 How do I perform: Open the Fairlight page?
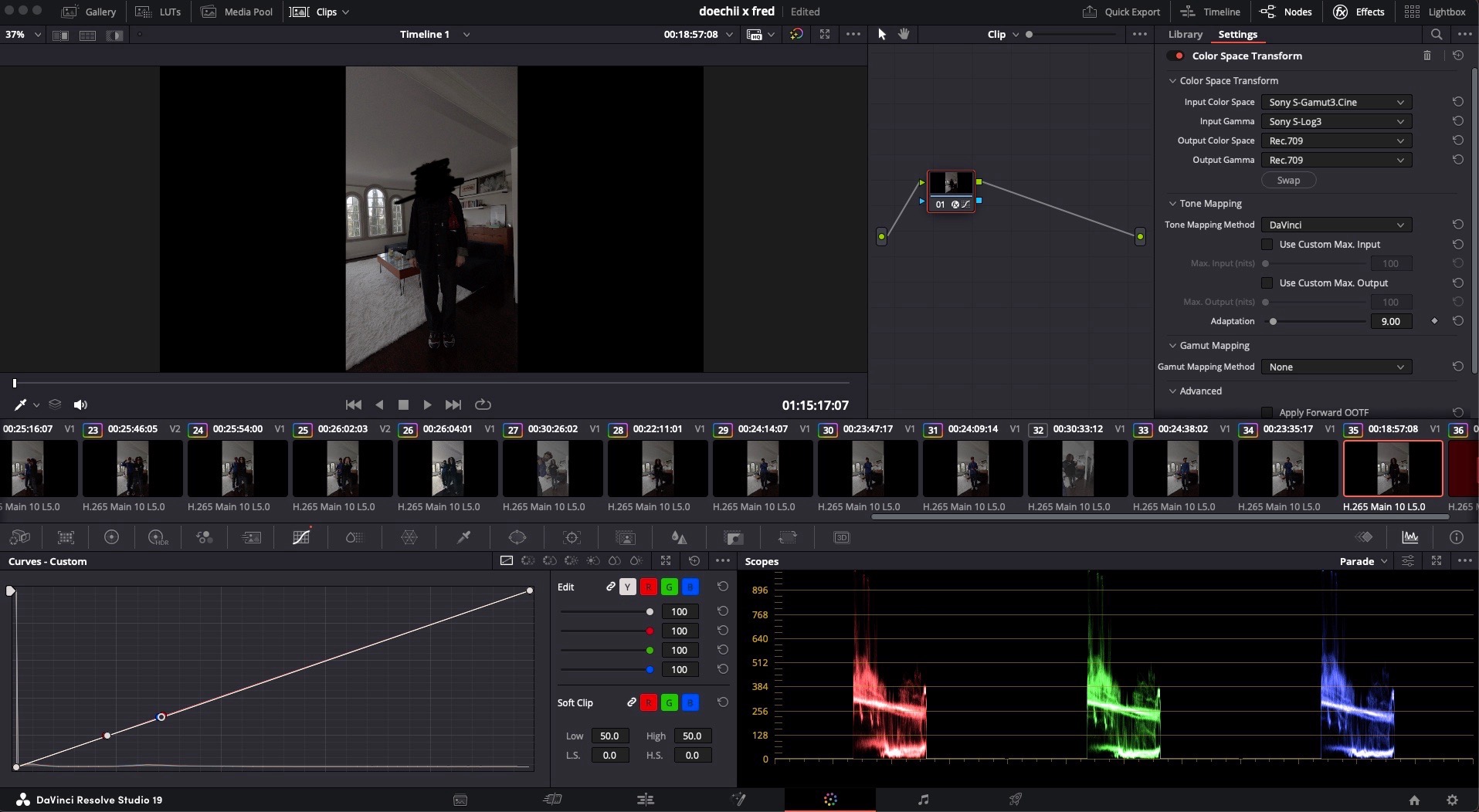(x=923, y=800)
